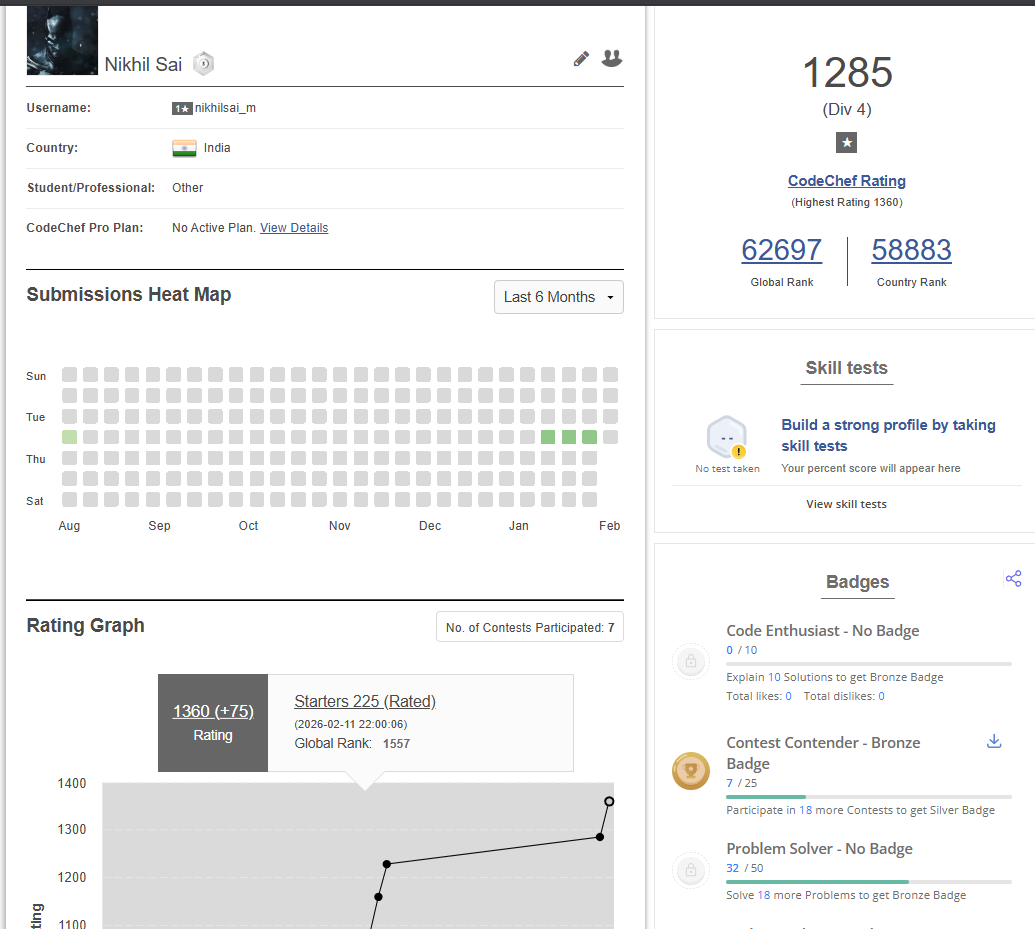The image size is (1035, 929).
Task: Click the hexagon badge beside Nikhil Sai
Action: (203, 64)
